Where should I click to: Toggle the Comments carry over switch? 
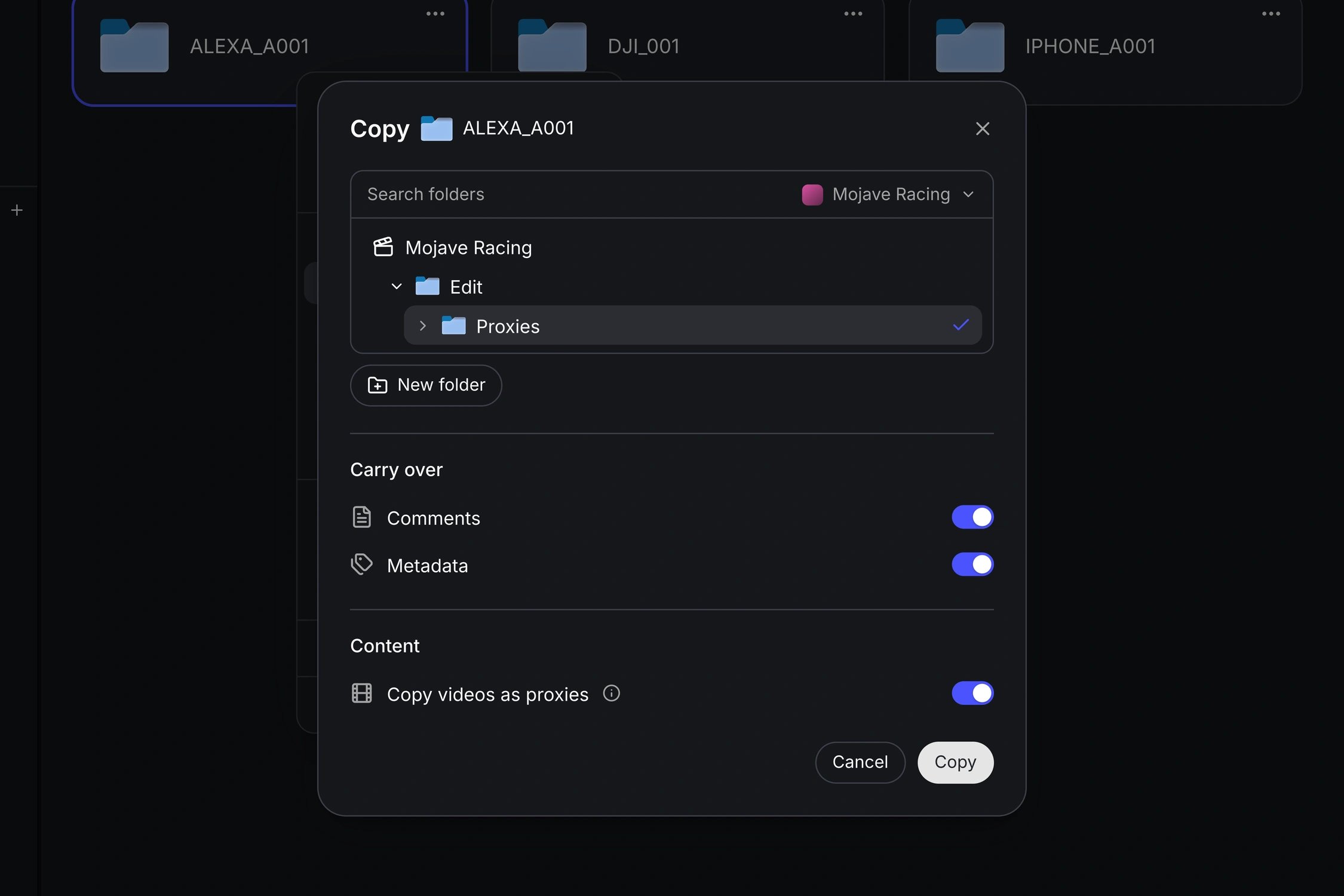[x=972, y=517]
